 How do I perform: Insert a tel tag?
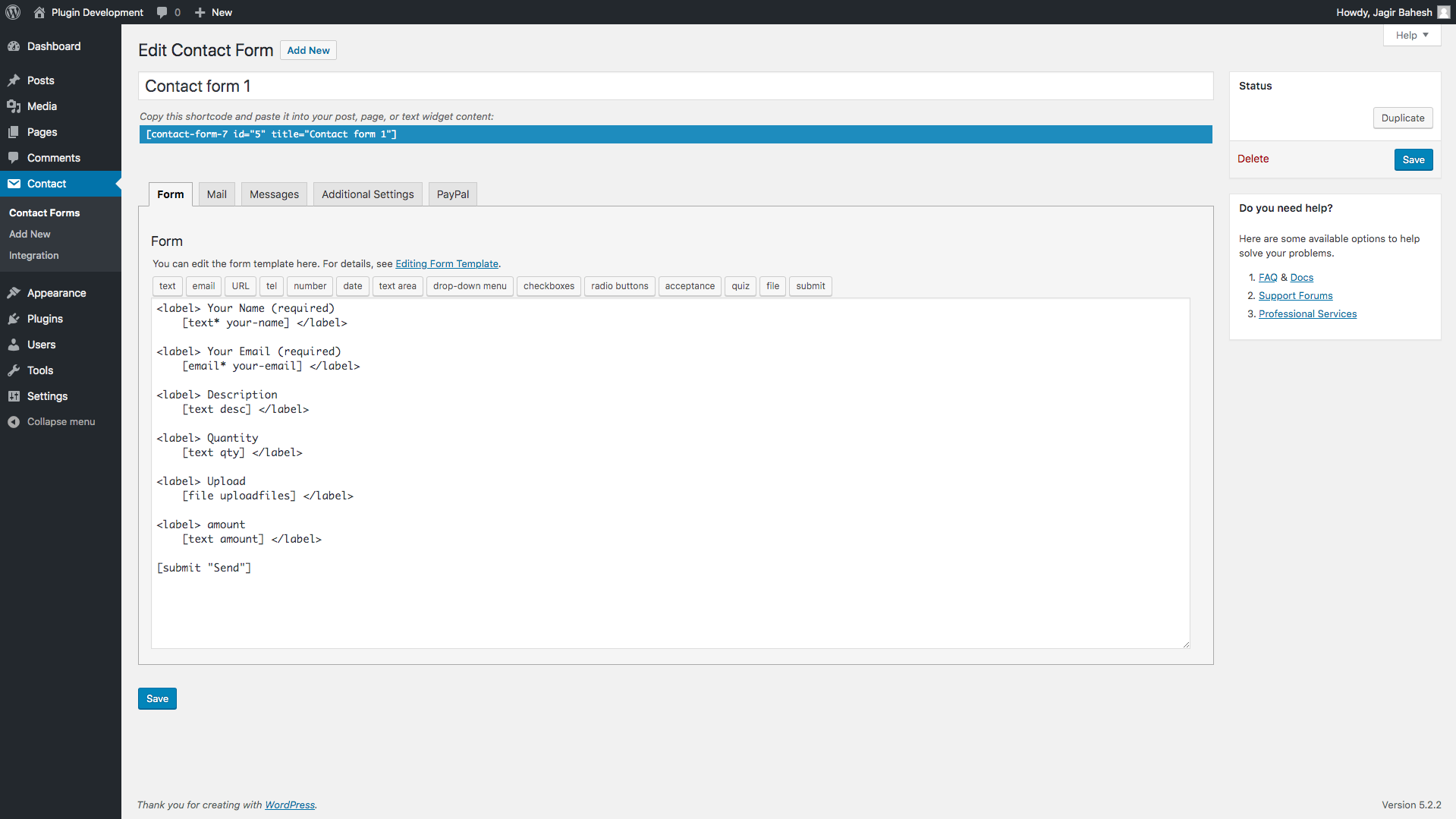pos(272,286)
